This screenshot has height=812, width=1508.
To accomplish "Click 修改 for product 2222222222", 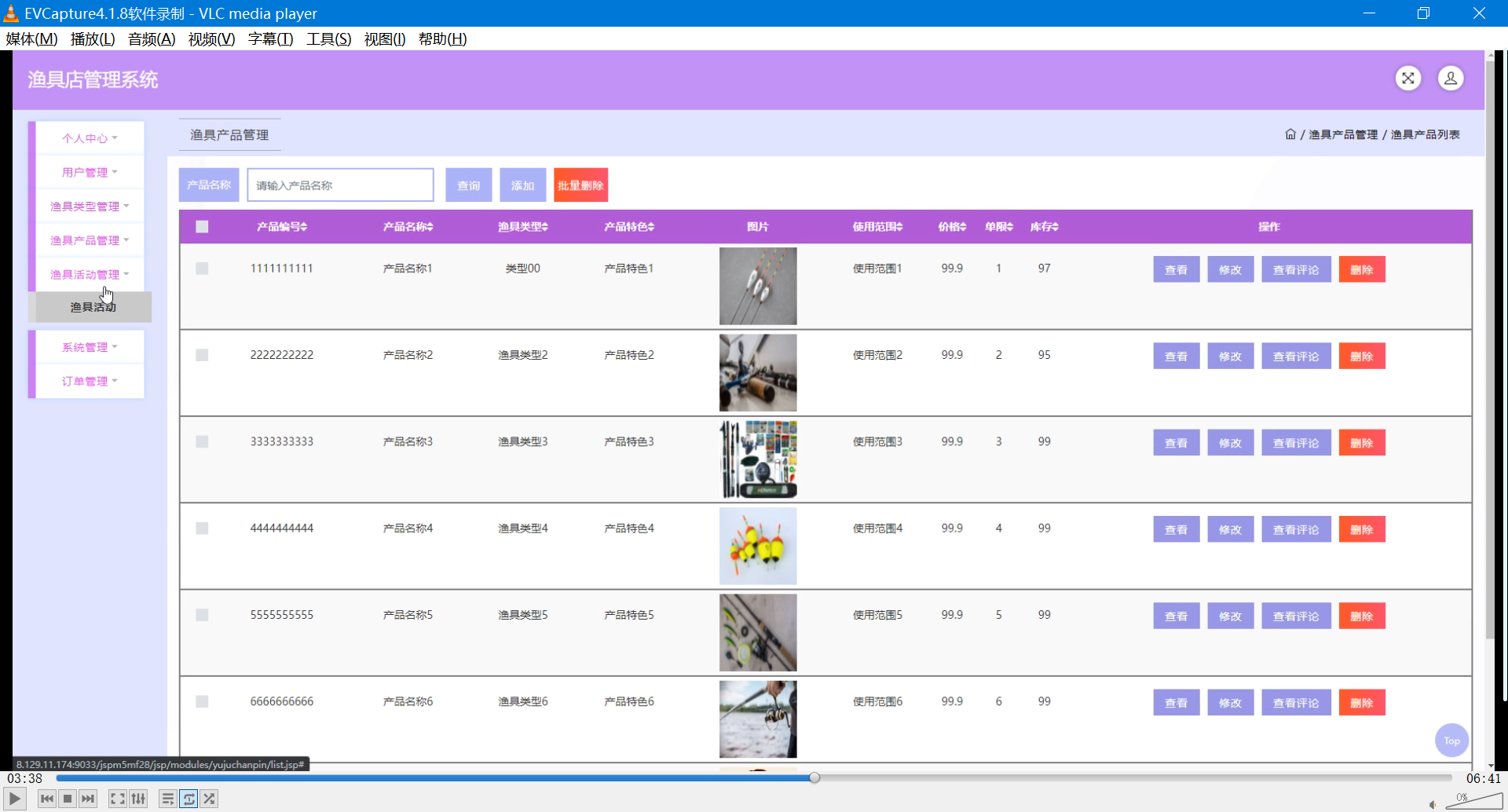I will coord(1231,356).
